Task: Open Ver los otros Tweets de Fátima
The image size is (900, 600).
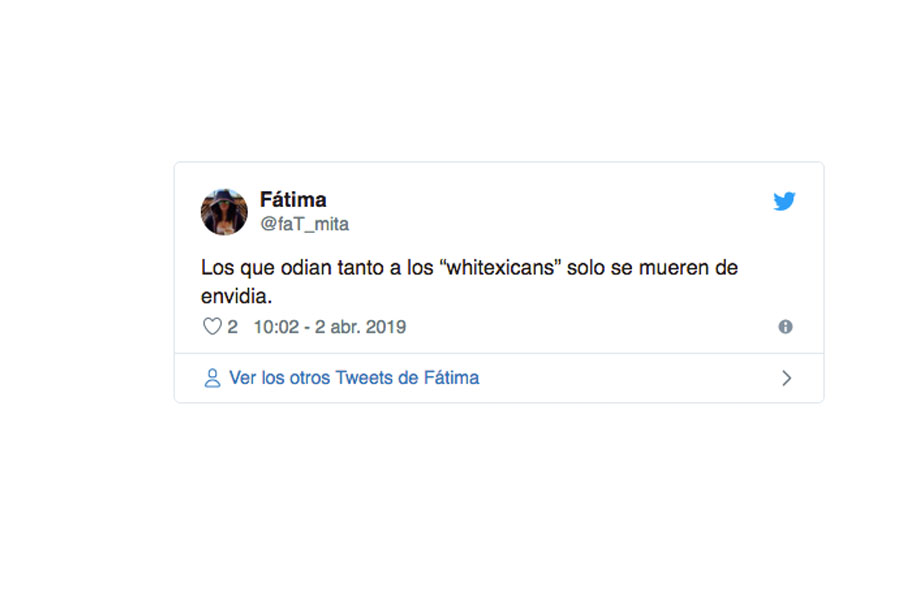Action: click(x=354, y=378)
